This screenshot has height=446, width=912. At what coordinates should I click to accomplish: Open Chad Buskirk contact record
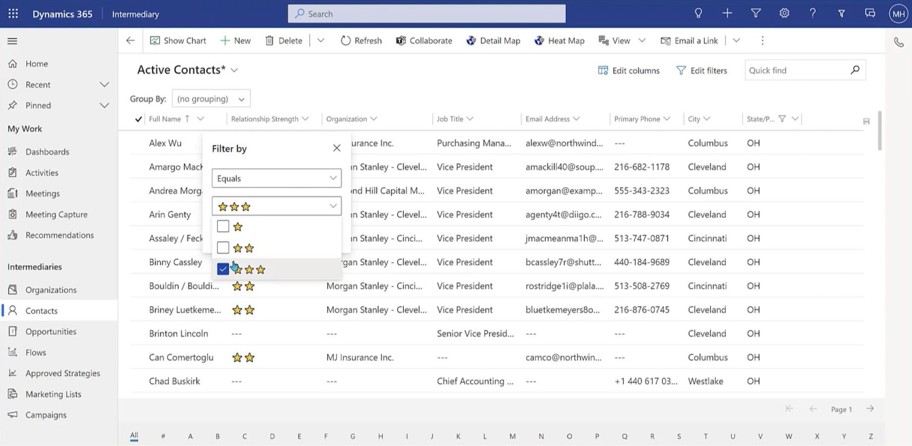click(x=175, y=381)
